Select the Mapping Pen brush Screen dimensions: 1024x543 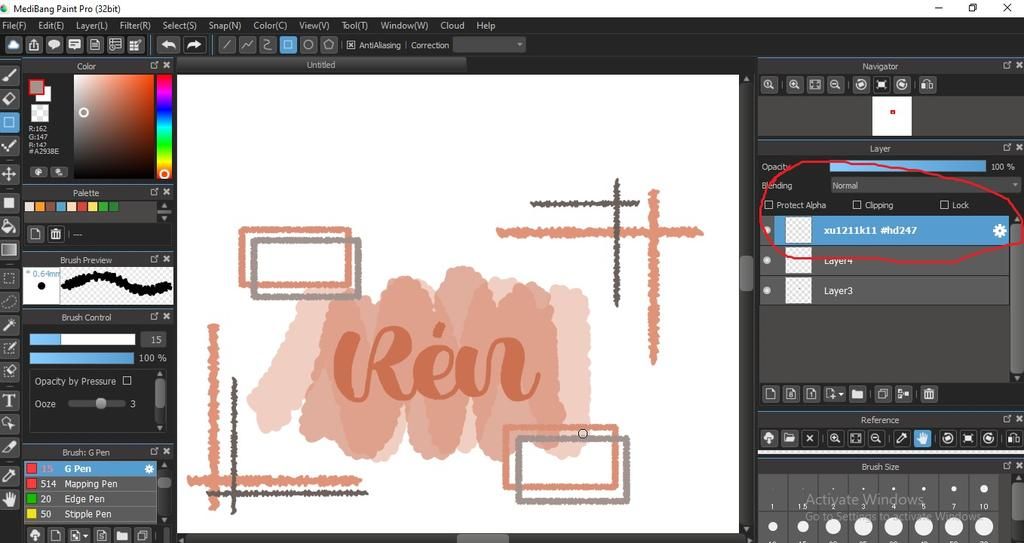tap(90, 484)
